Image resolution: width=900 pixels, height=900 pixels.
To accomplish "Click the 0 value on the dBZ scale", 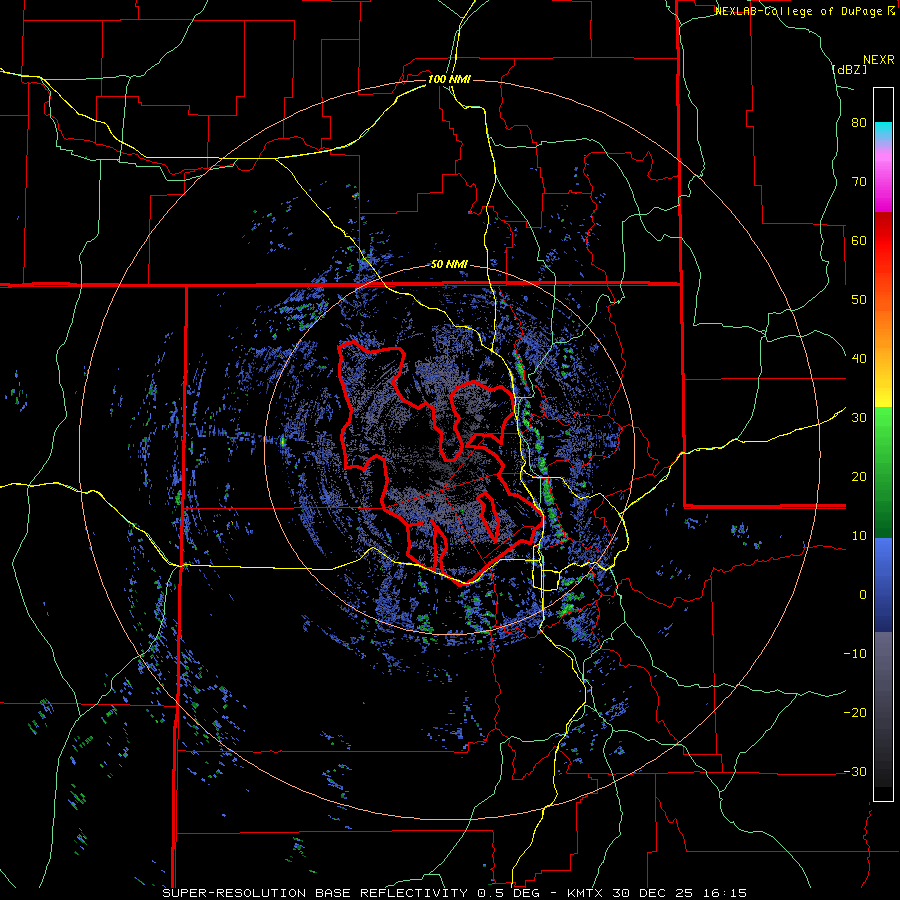I will 863,595.
